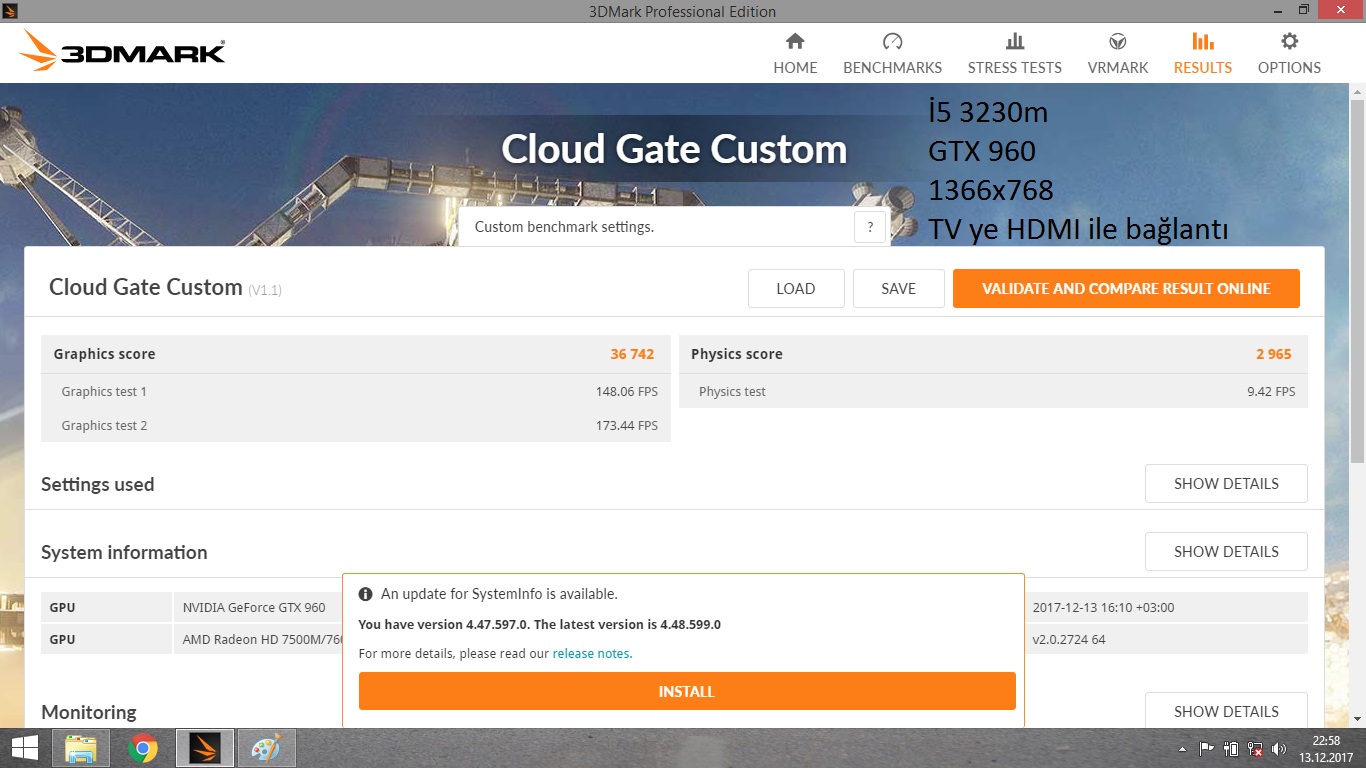Viewport: 1366px width, 768px height.
Task: Validate and compare result online
Action: (1126, 288)
